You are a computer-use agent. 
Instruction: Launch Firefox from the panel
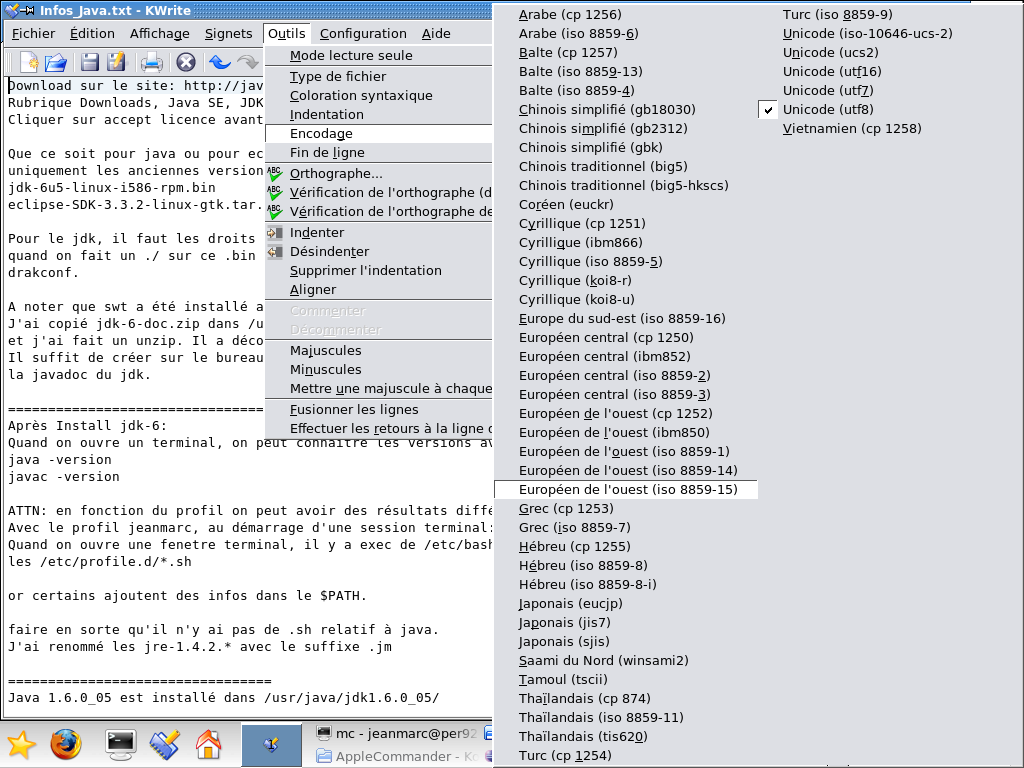[x=66, y=744]
